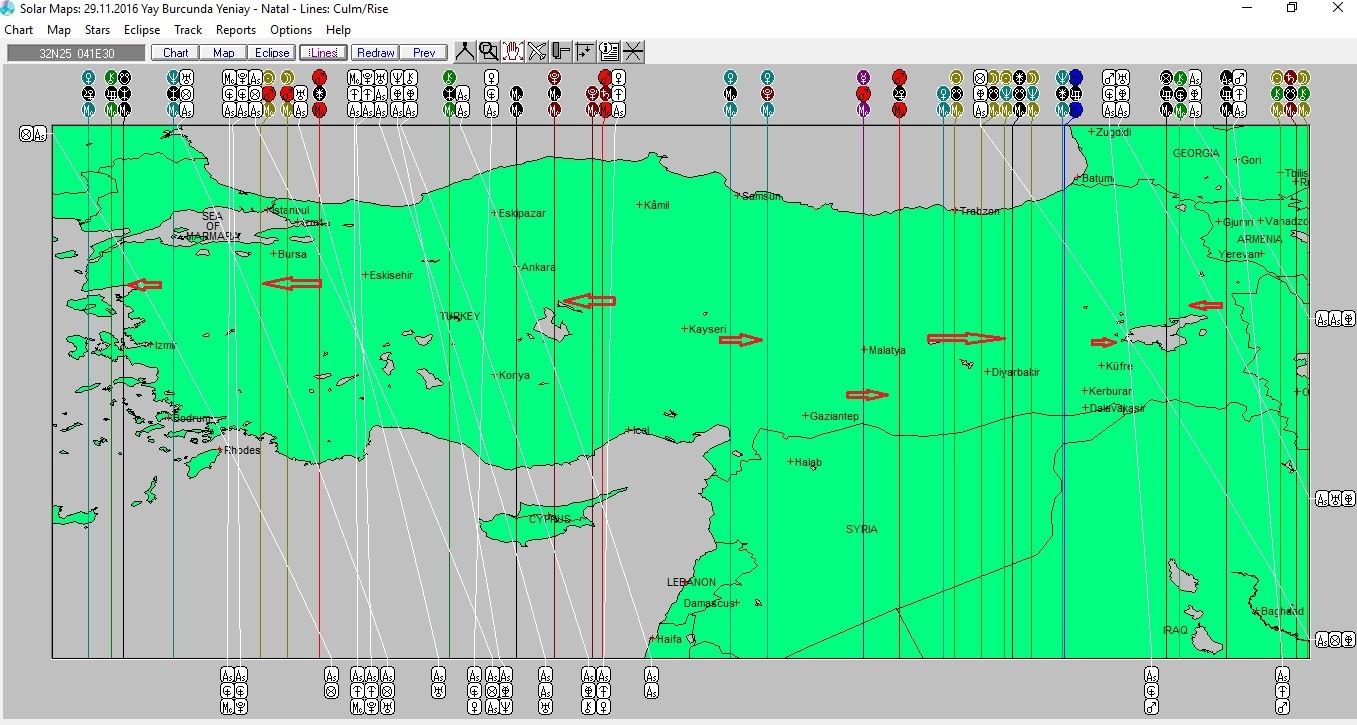The image size is (1357, 725).
Task: Activate the magnifying glass zoom tool
Action: coord(489,52)
